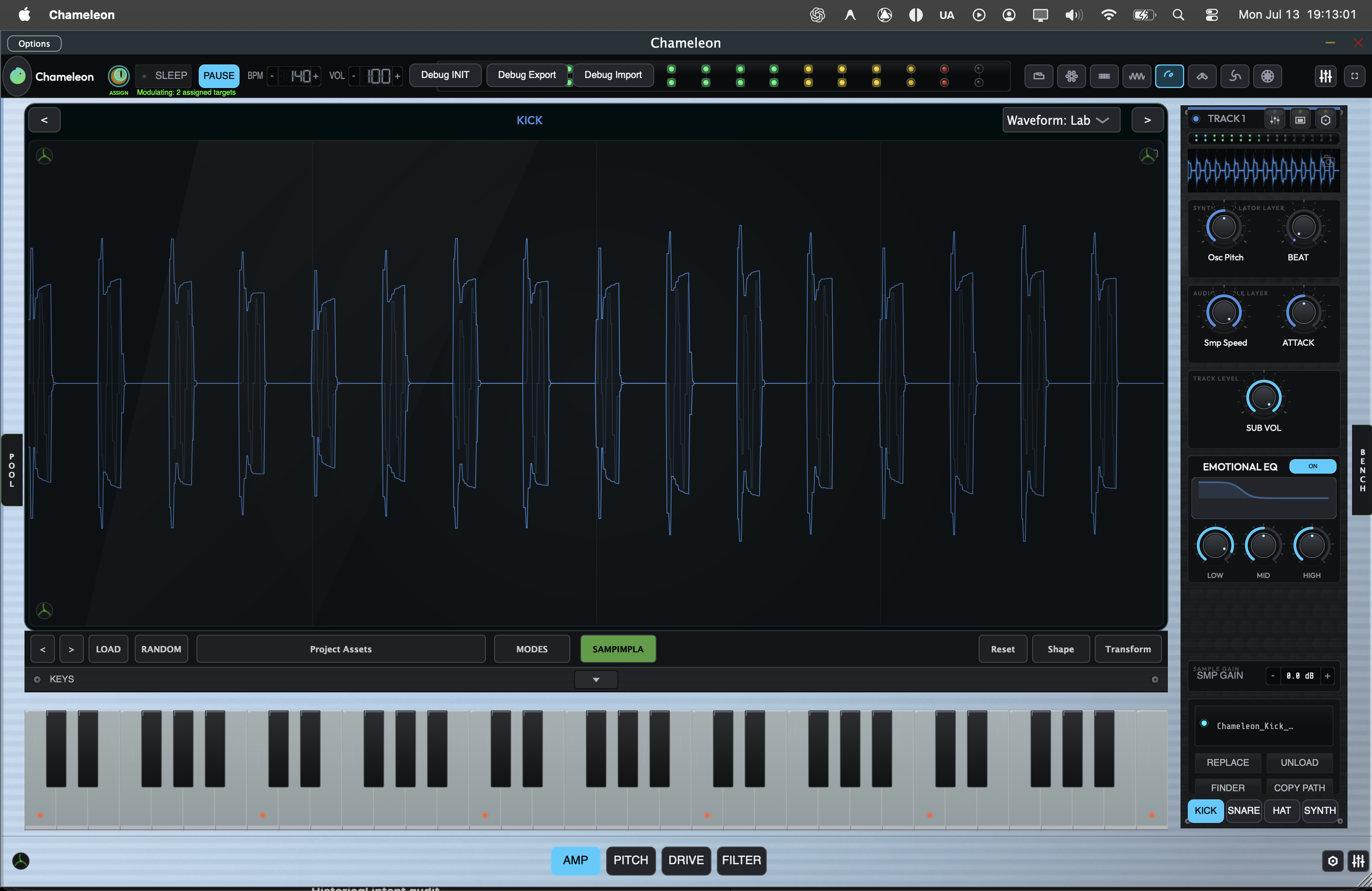Select the HAT track tab

click(x=1282, y=810)
